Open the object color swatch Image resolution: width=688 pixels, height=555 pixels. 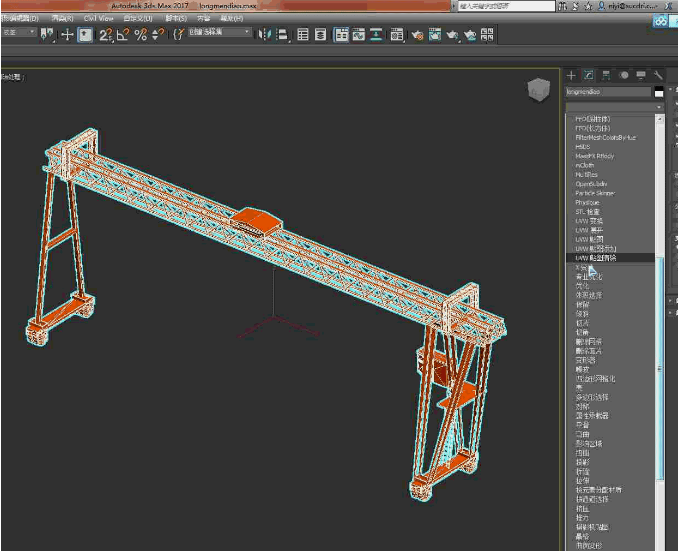(659, 92)
